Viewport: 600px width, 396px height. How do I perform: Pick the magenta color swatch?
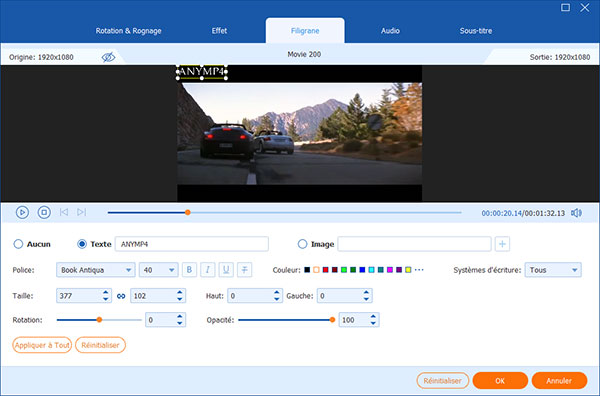(x=390, y=270)
